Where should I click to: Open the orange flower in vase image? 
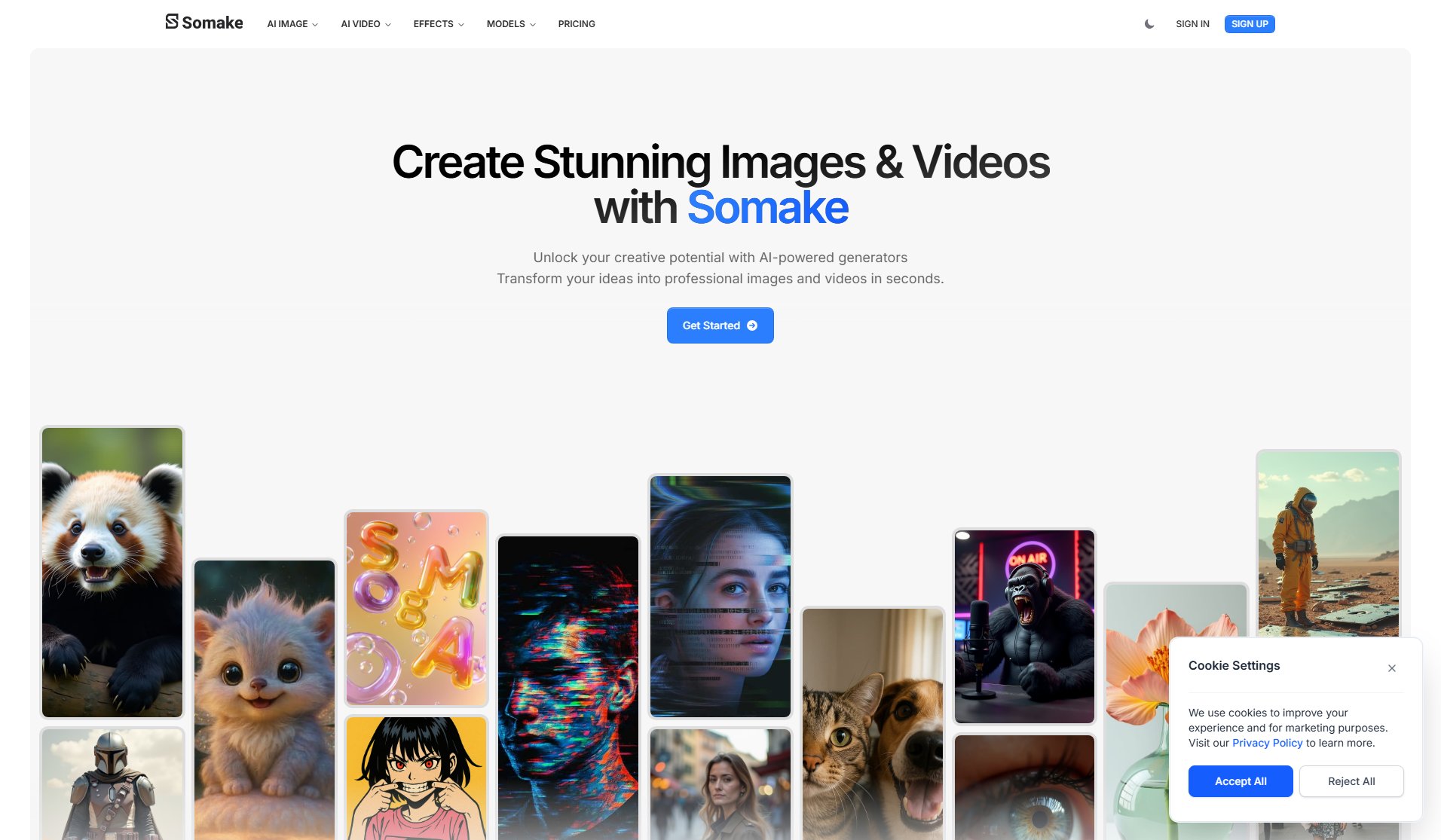[x=1138, y=712]
